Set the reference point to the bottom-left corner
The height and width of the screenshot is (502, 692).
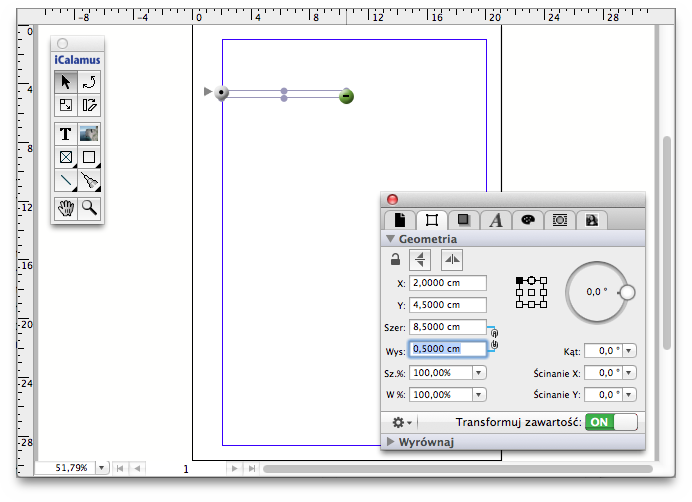pyautogui.click(x=519, y=305)
